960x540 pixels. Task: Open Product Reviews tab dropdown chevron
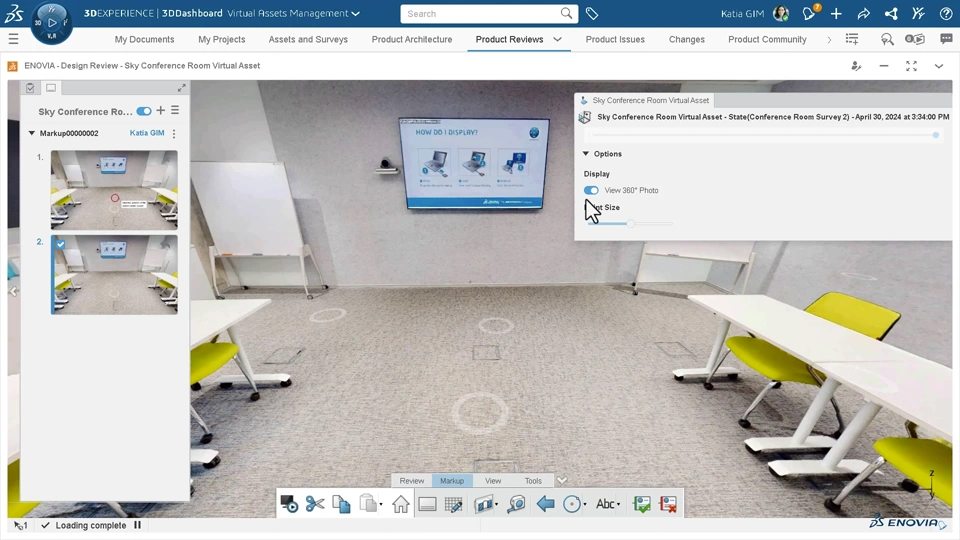coord(557,39)
